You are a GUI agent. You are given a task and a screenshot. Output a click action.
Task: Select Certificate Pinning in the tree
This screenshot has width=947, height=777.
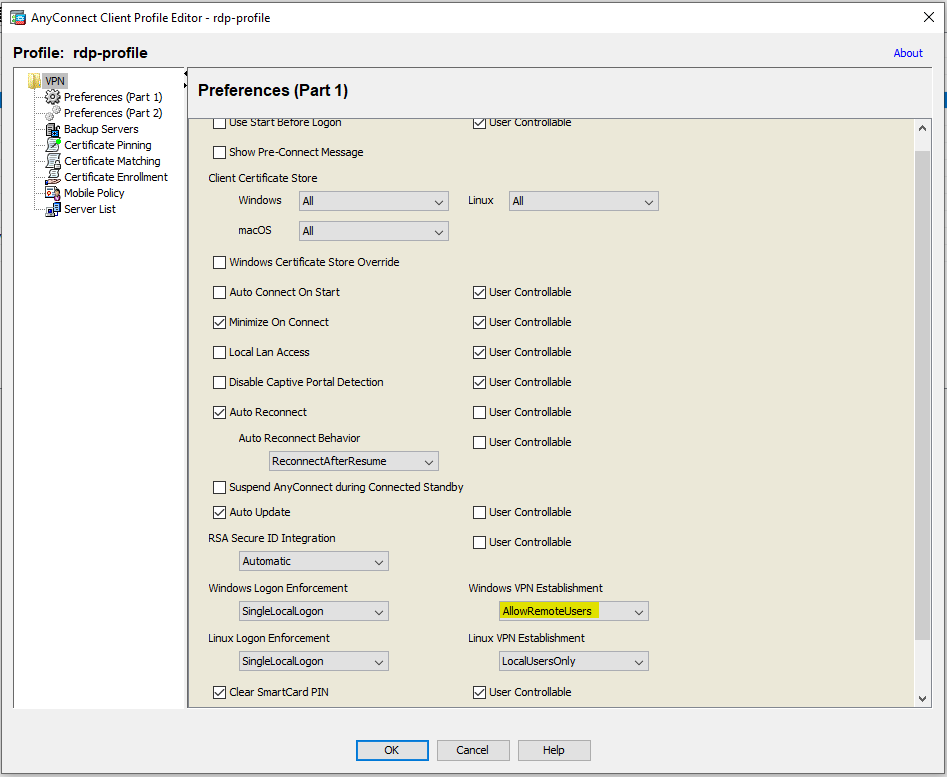click(108, 145)
